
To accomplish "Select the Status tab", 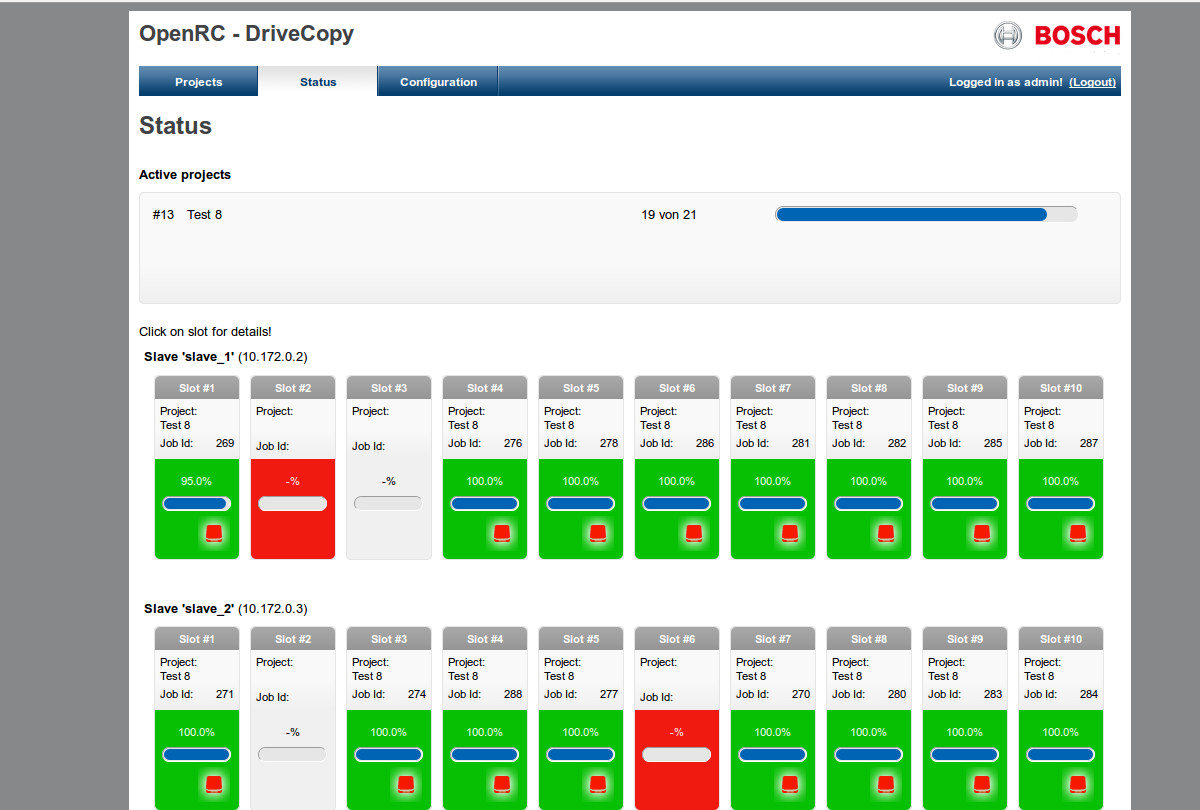I will [318, 82].
